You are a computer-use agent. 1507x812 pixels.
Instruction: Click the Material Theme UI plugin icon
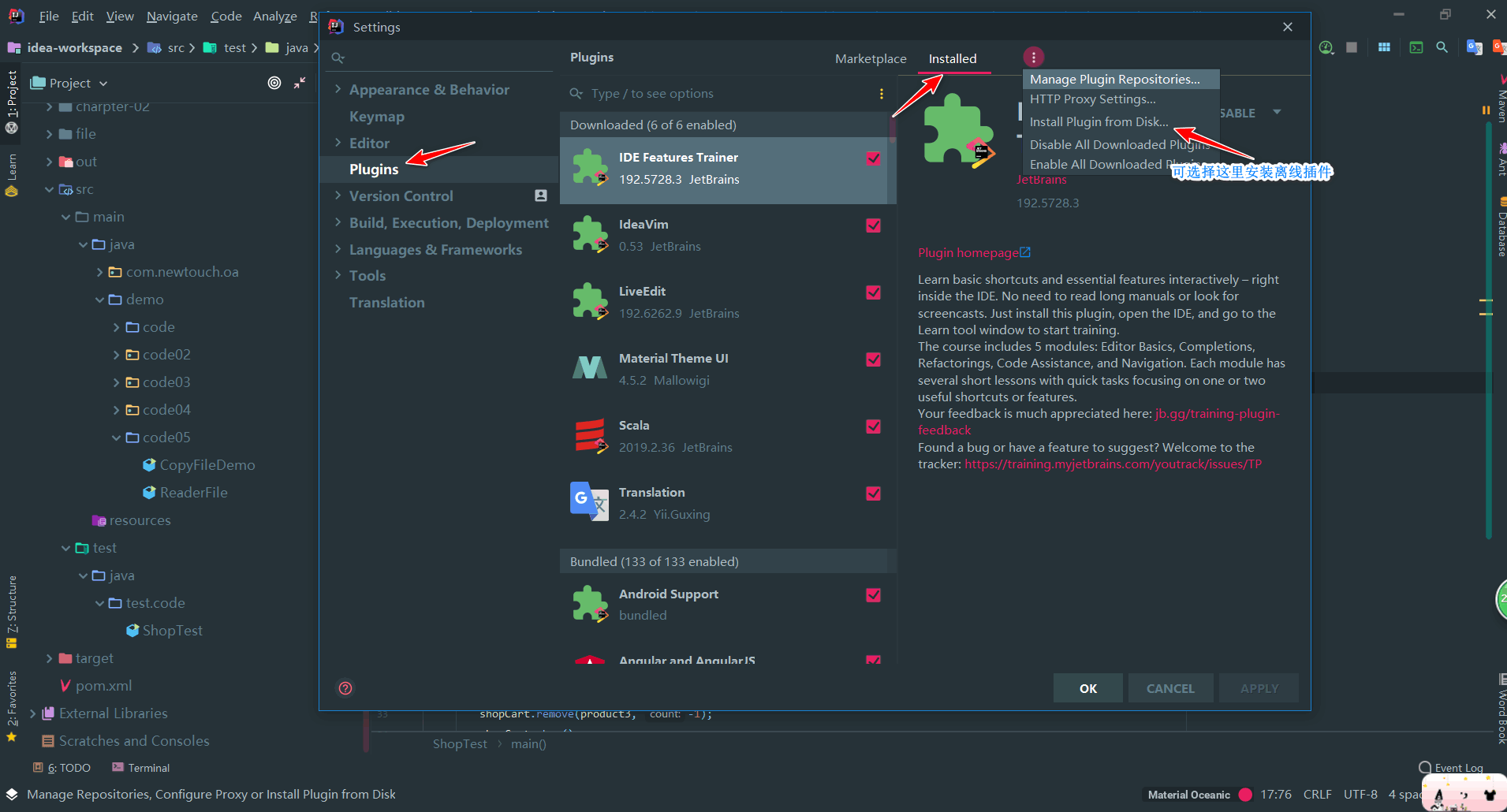click(590, 368)
